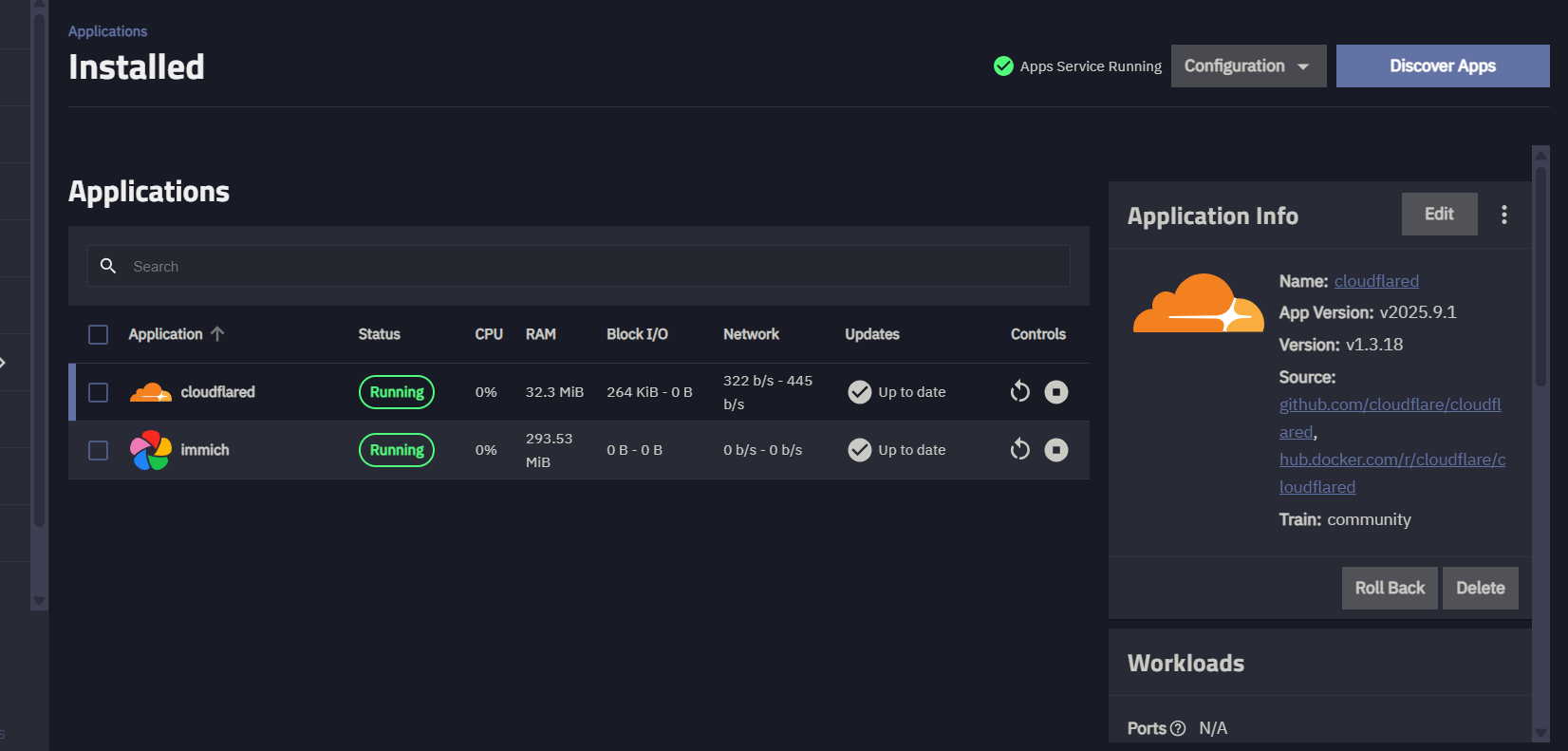Toggle the select-all applications checkbox
The height and width of the screenshot is (751, 1568).
tap(98, 334)
